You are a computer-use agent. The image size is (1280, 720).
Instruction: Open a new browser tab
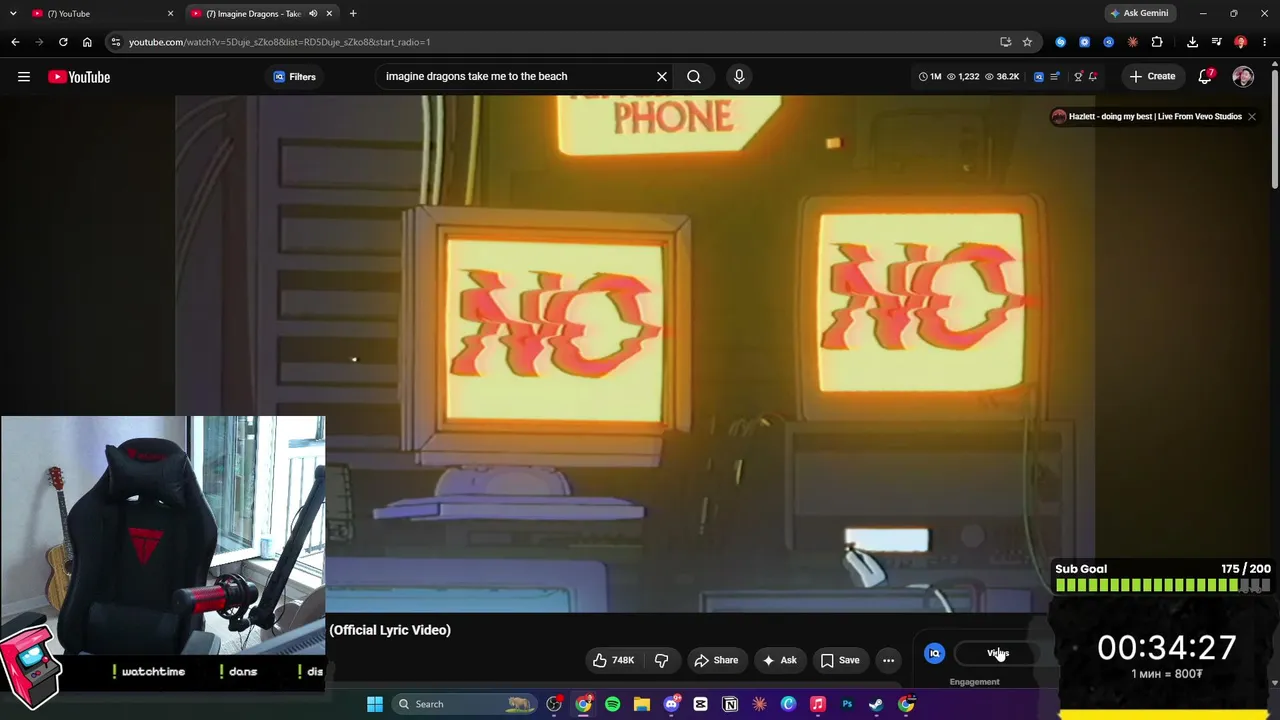(353, 14)
